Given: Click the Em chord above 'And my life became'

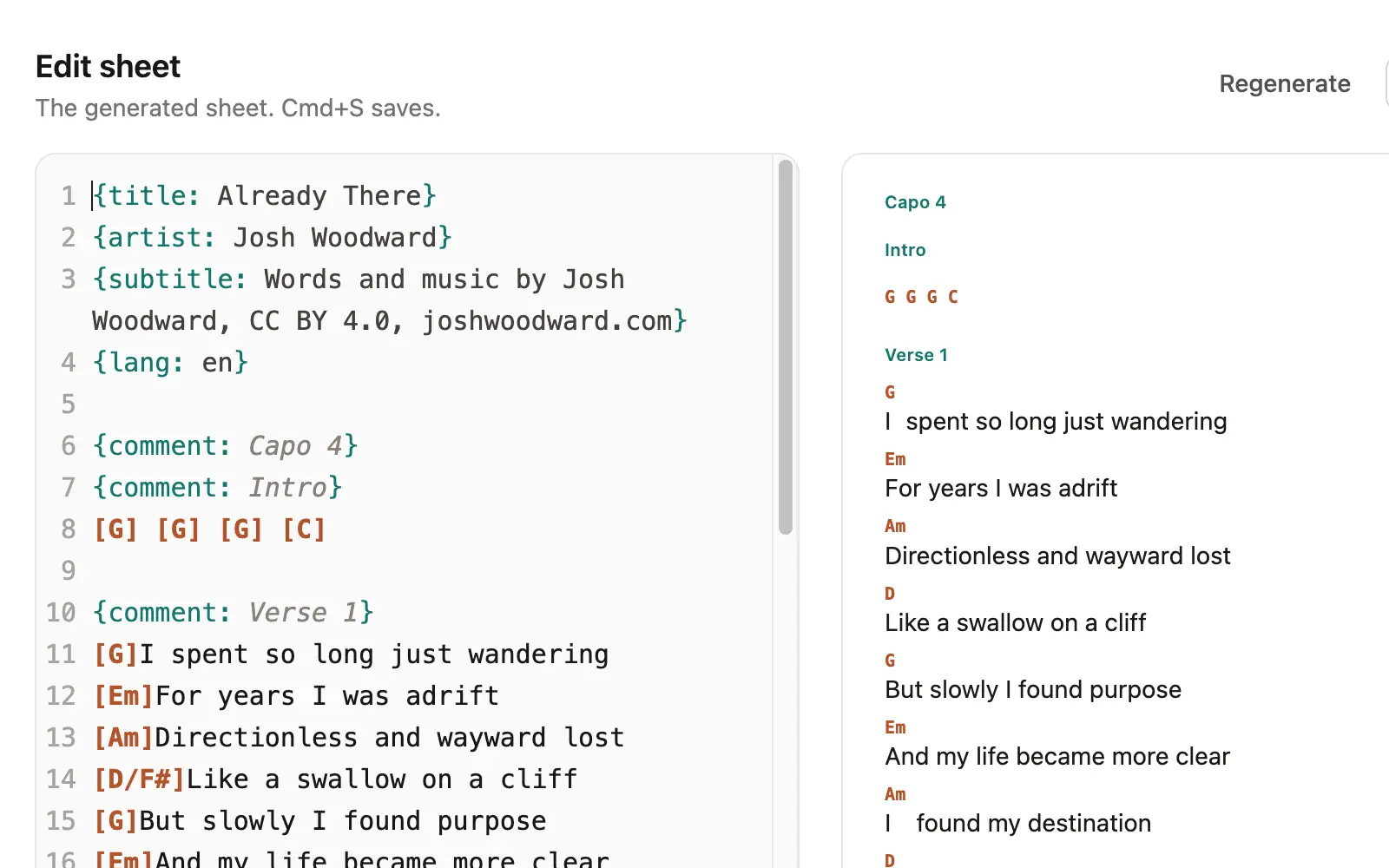Looking at the screenshot, I should point(895,727).
